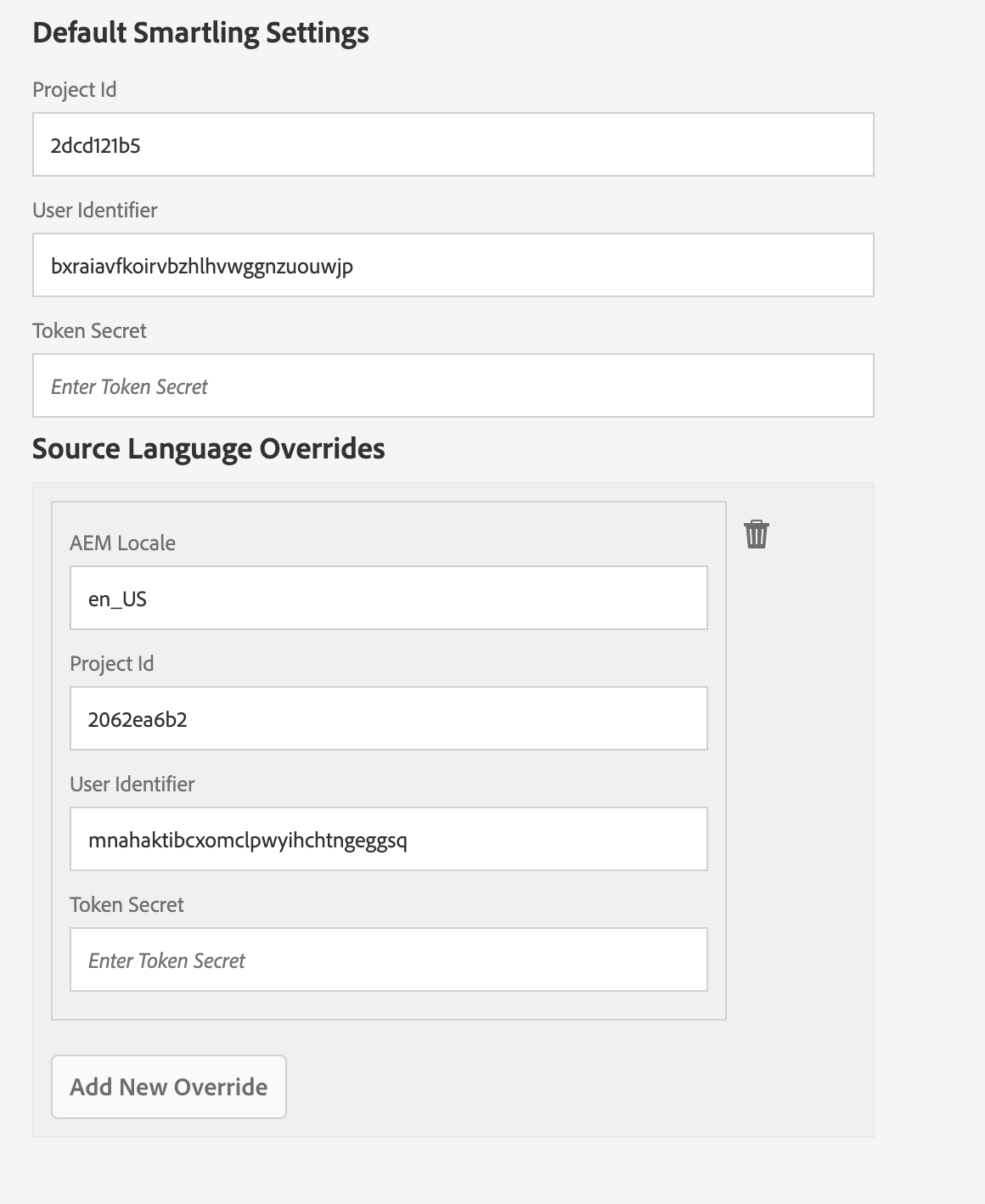Click the User Identifier field starting with mnahak
This screenshot has width=985, height=1204.
[x=388, y=840]
